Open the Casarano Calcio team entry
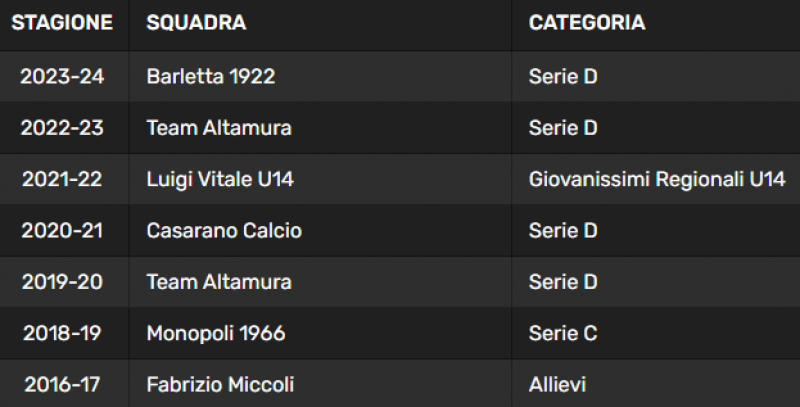The image size is (800, 407). (224, 231)
